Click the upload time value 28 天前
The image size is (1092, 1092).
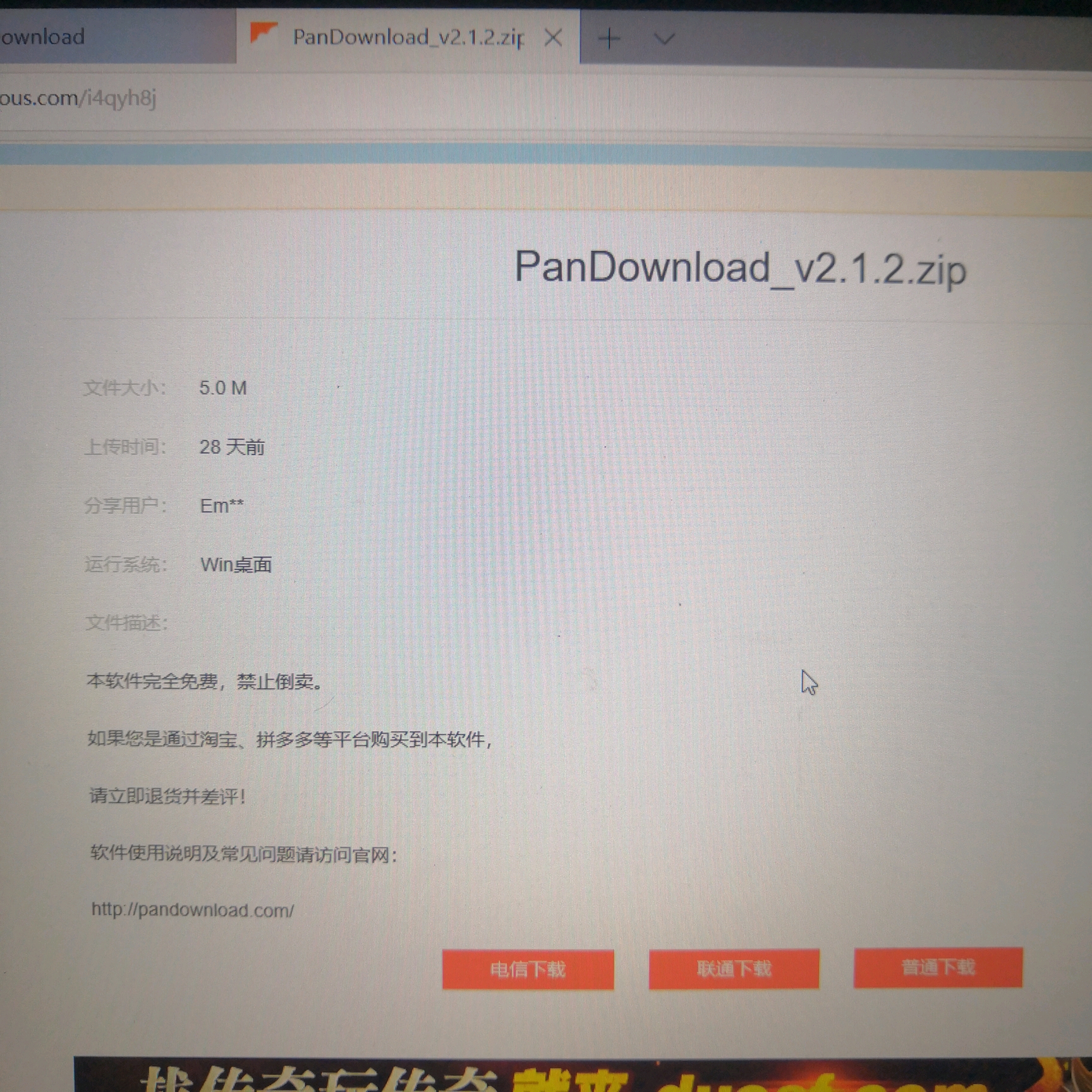(232, 447)
